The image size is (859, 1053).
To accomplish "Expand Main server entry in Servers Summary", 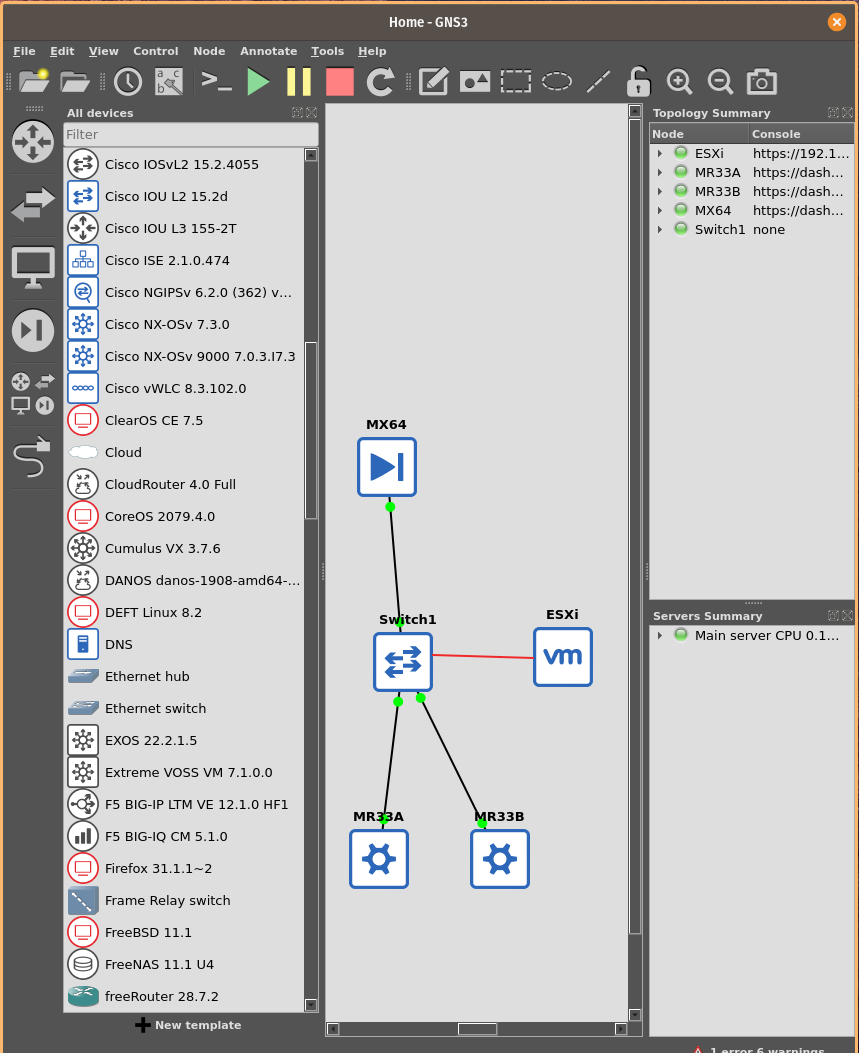I will click(660, 636).
